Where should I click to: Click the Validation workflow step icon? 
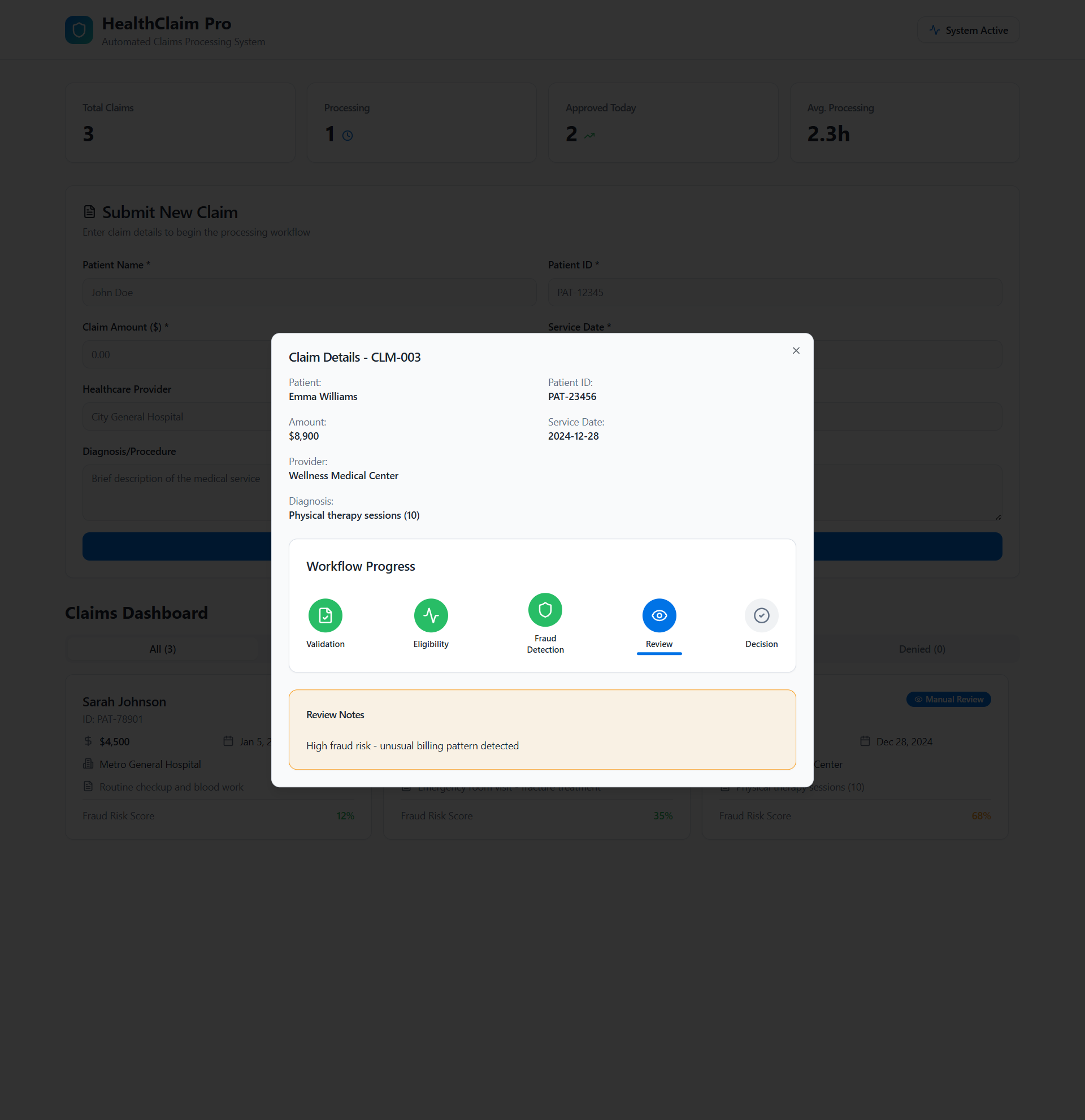(x=325, y=615)
